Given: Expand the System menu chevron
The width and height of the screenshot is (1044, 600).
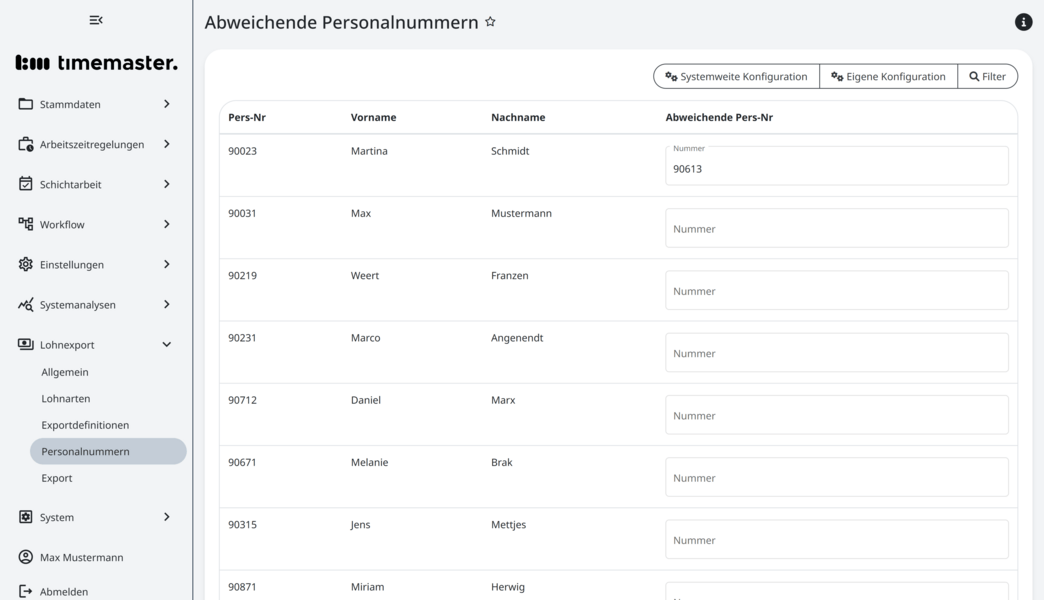Looking at the screenshot, I should [x=166, y=517].
